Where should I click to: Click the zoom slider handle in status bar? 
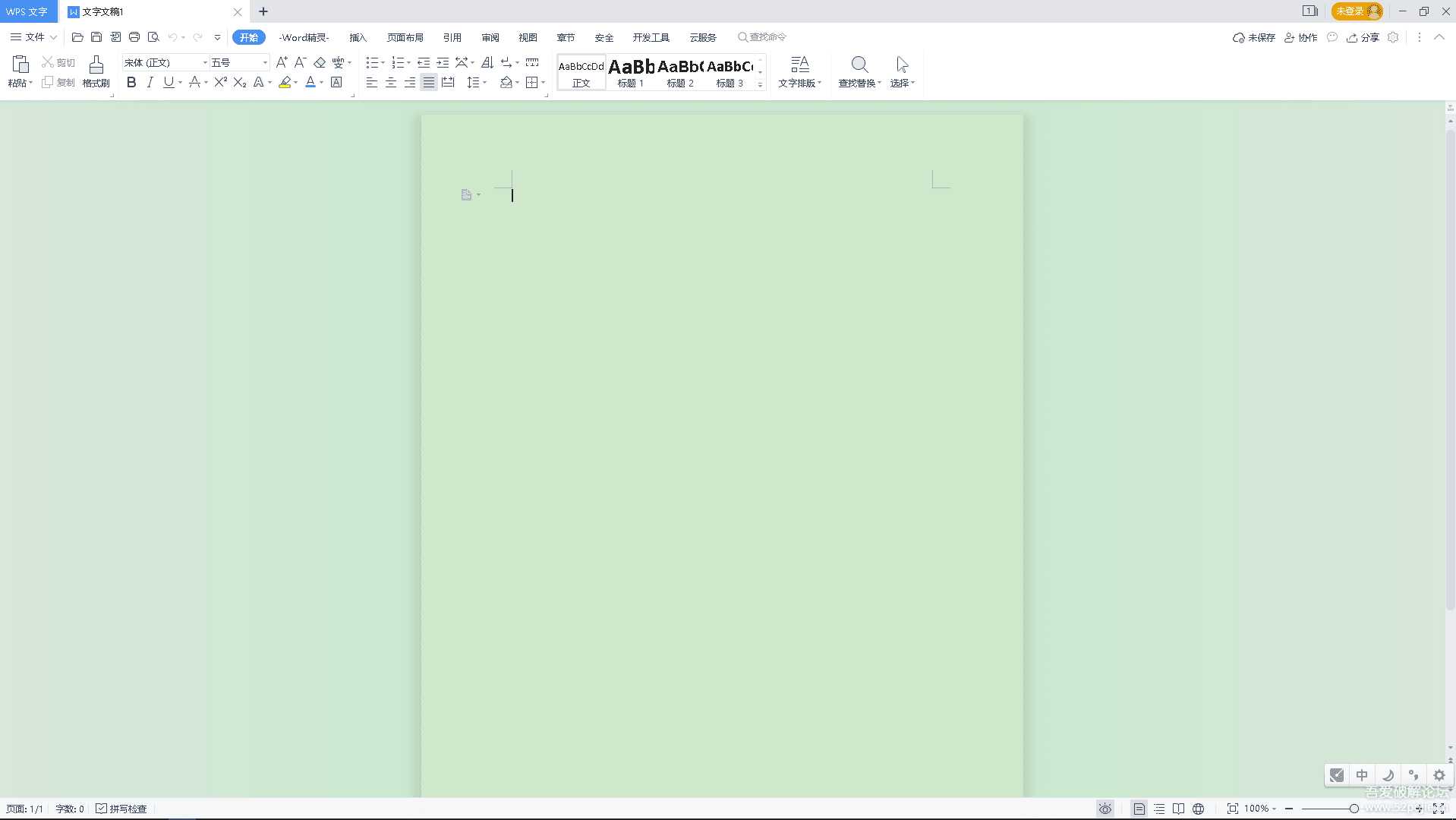(1354, 809)
